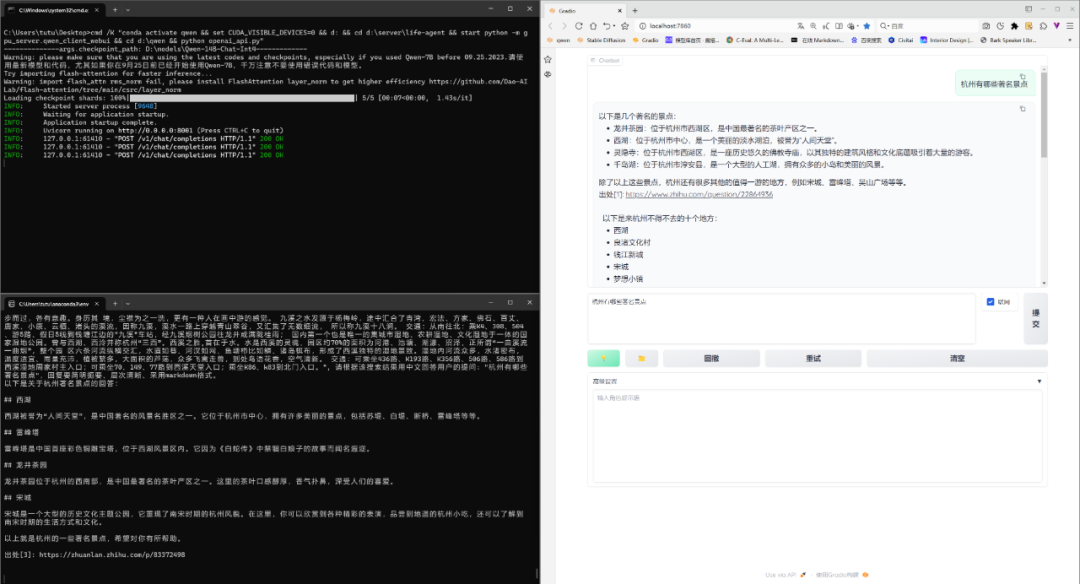Reload the localhost:7860 page
This screenshot has height=584, width=1080.
click(x=577, y=25)
